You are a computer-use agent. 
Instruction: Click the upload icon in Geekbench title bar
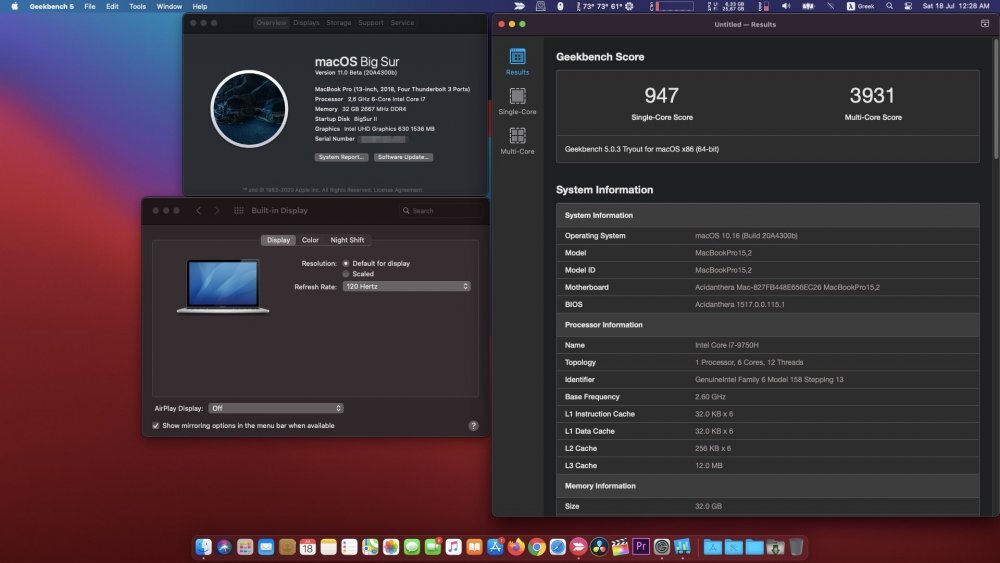(x=985, y=24)
